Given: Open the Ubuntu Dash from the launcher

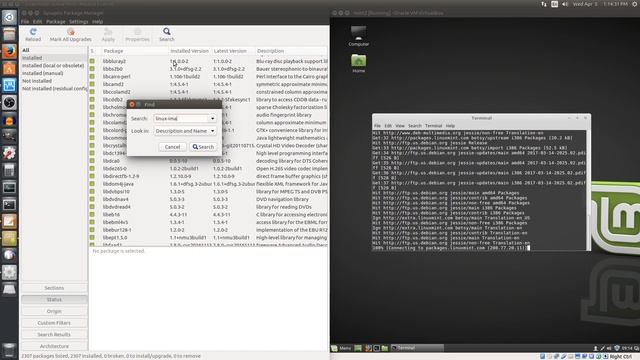Looking at the screenshot, I should (x=9, y=17).
